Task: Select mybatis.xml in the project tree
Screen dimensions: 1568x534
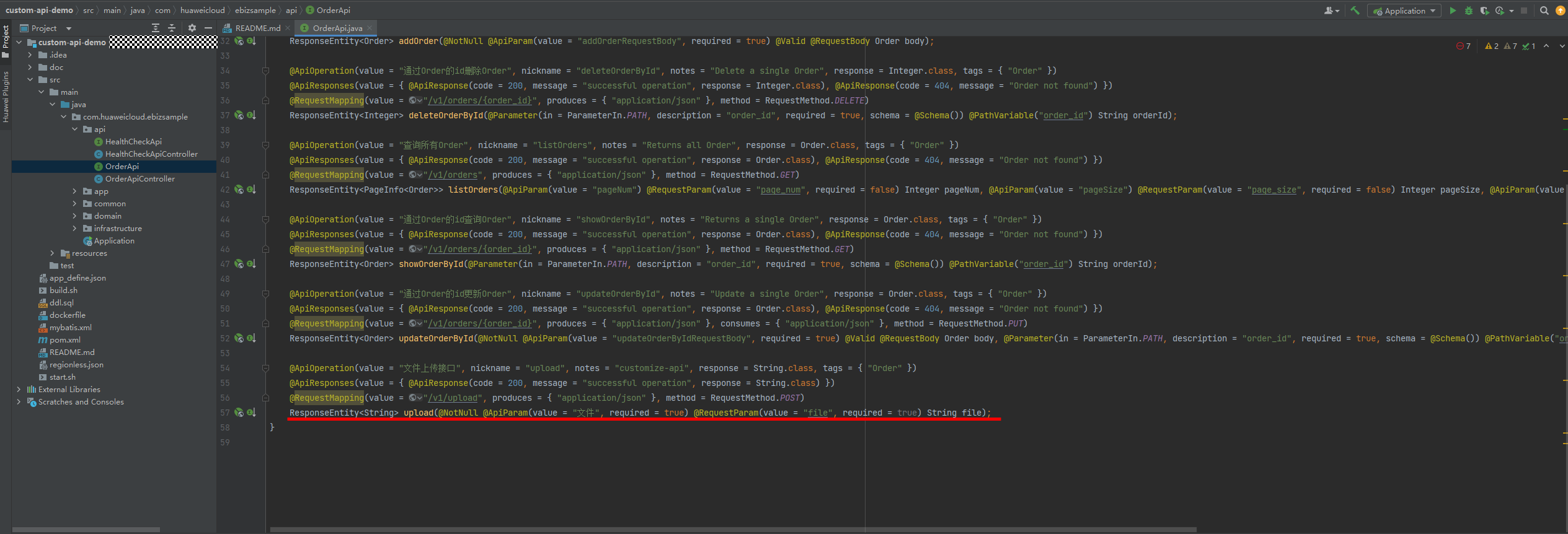Action: pos(71,328)
